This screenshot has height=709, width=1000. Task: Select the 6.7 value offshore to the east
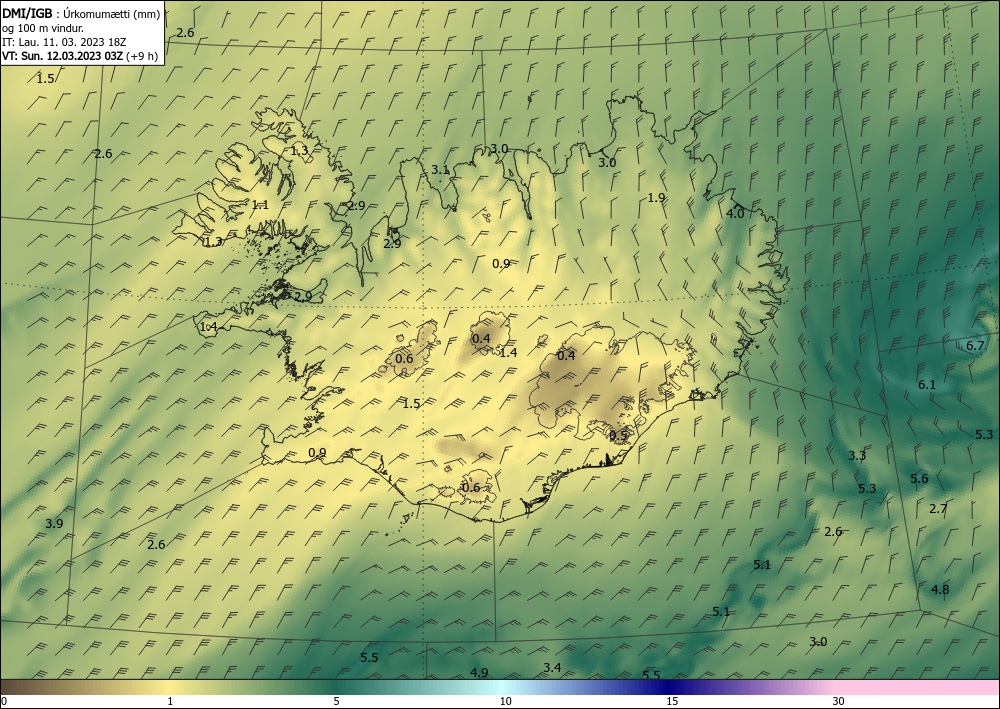[975, 346]
